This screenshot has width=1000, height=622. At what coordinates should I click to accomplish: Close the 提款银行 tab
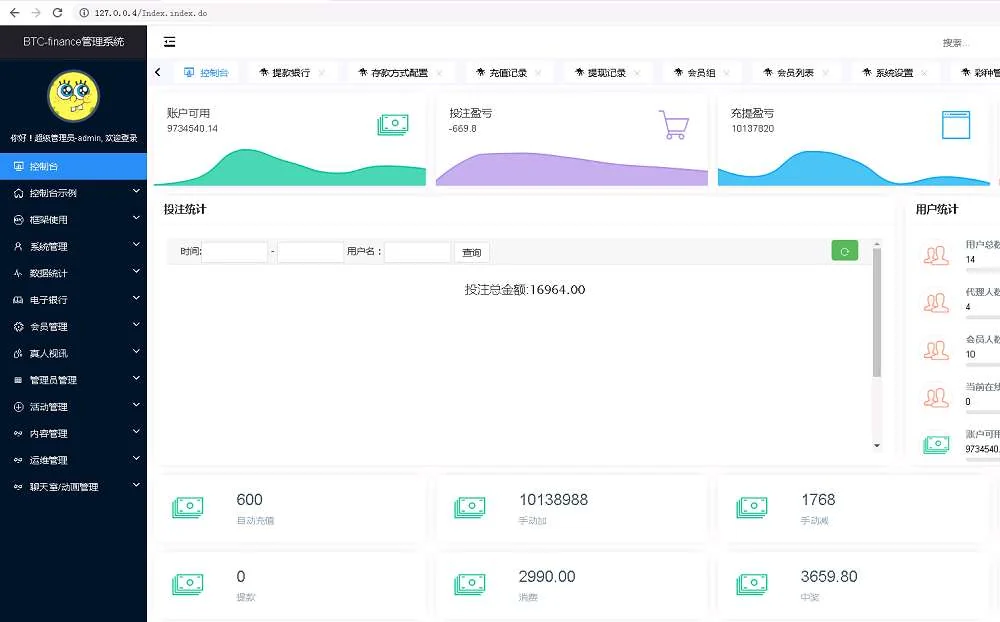coord(321,73)
